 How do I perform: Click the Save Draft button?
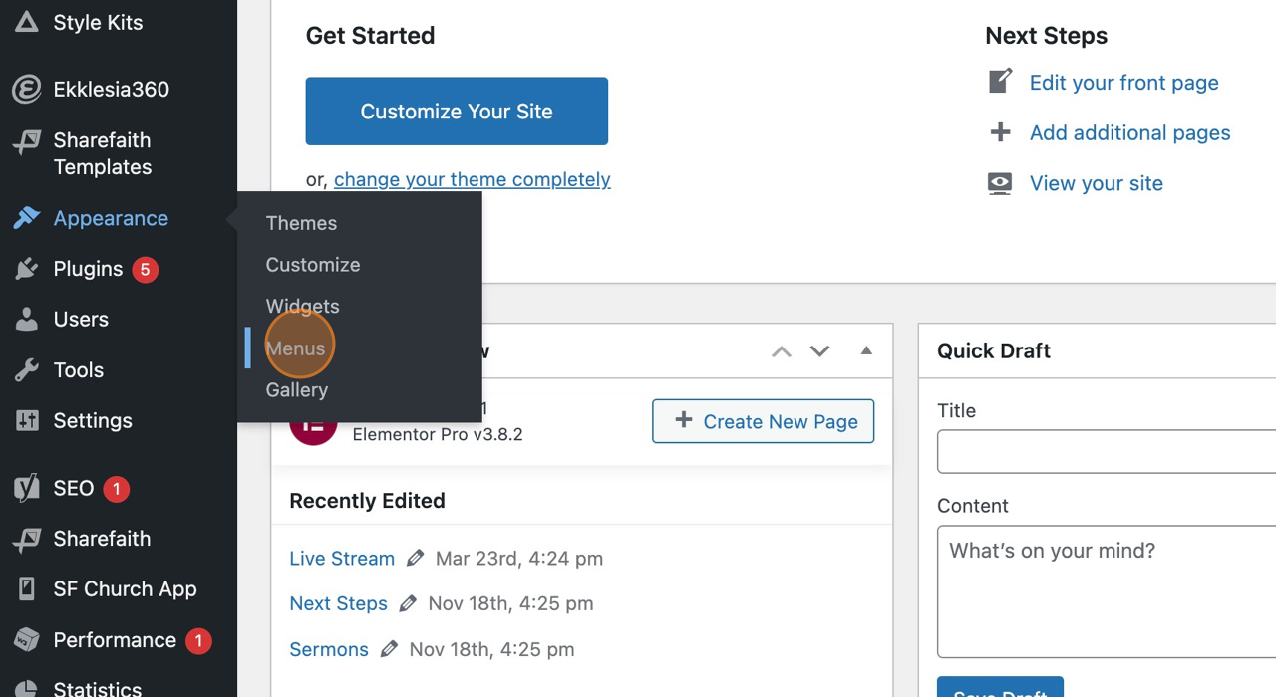tap(1000, 688)
